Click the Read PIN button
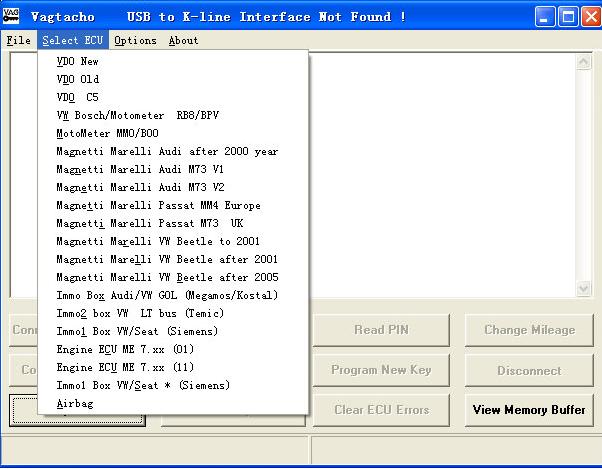The width and height of the screenshot is (602, 469). (x=381, y=330)
